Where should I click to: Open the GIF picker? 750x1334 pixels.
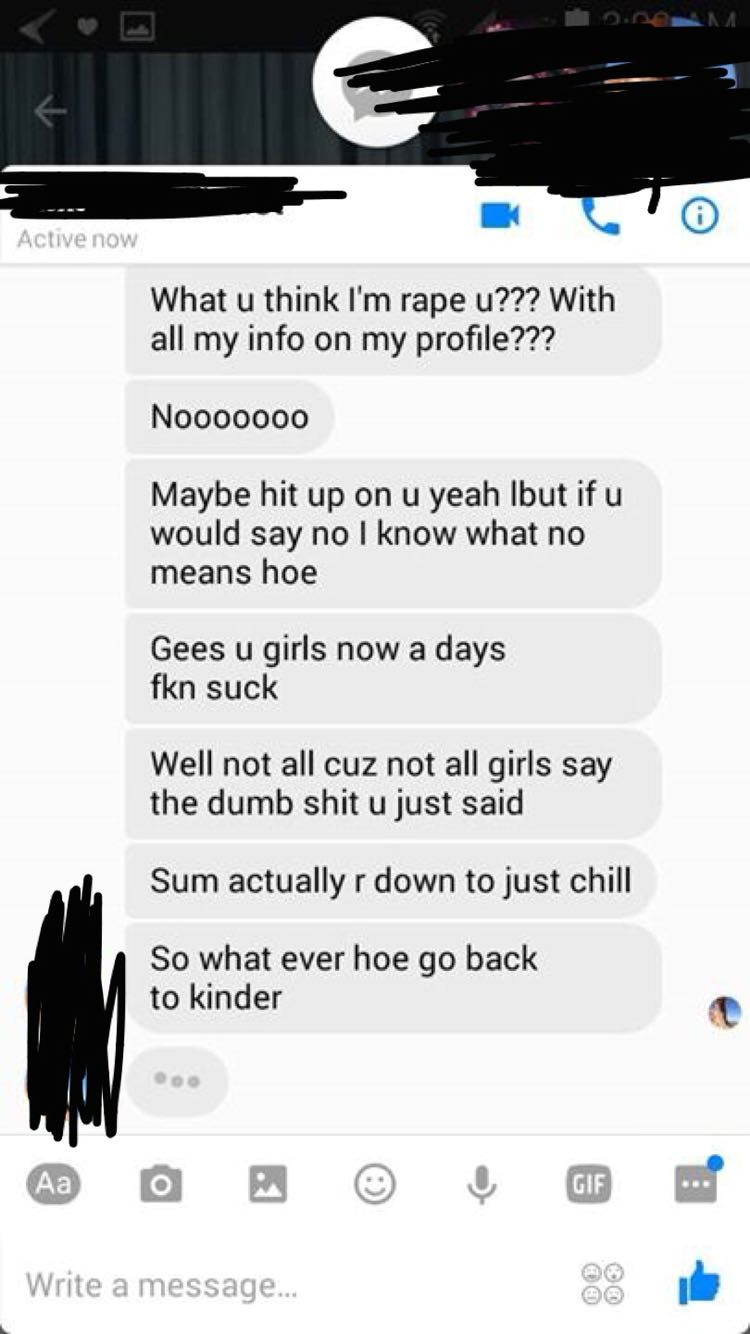pyautogui.click(x=588, y=1185)
